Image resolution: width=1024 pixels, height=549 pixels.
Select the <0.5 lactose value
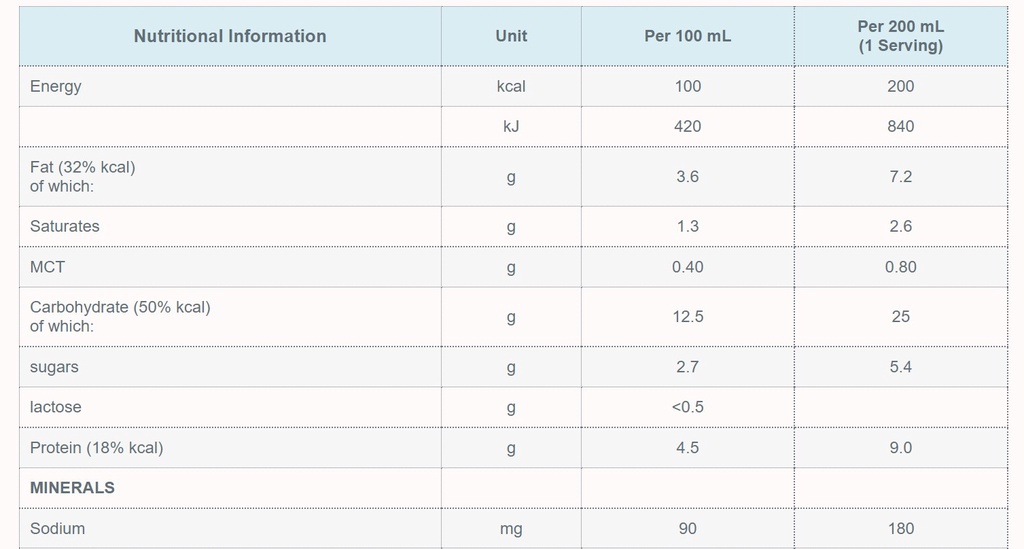687,407
